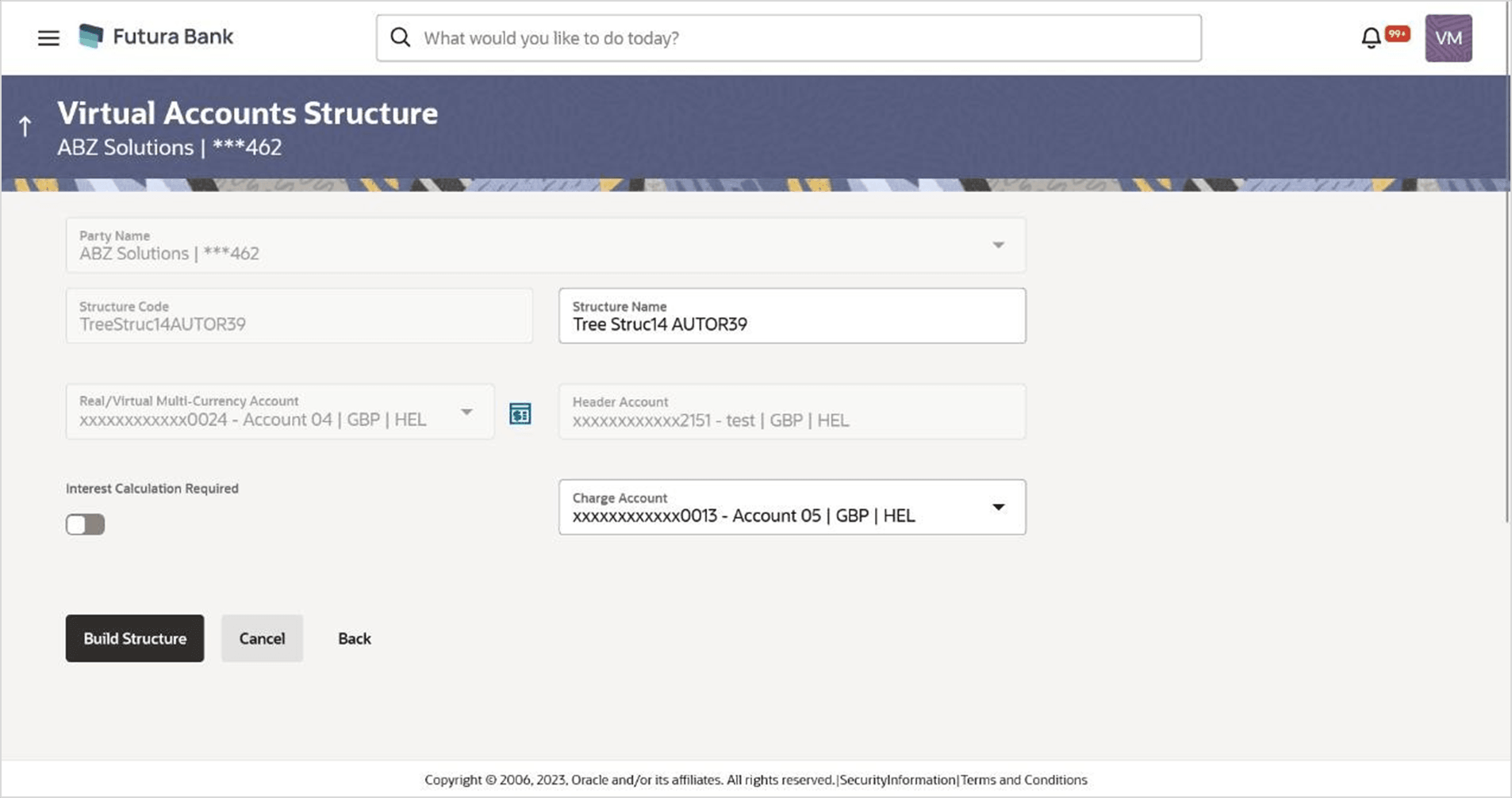Viewport: 1512px width, 798px height.
Task: Edit the Structure Name input field
Action: [791, 324]
